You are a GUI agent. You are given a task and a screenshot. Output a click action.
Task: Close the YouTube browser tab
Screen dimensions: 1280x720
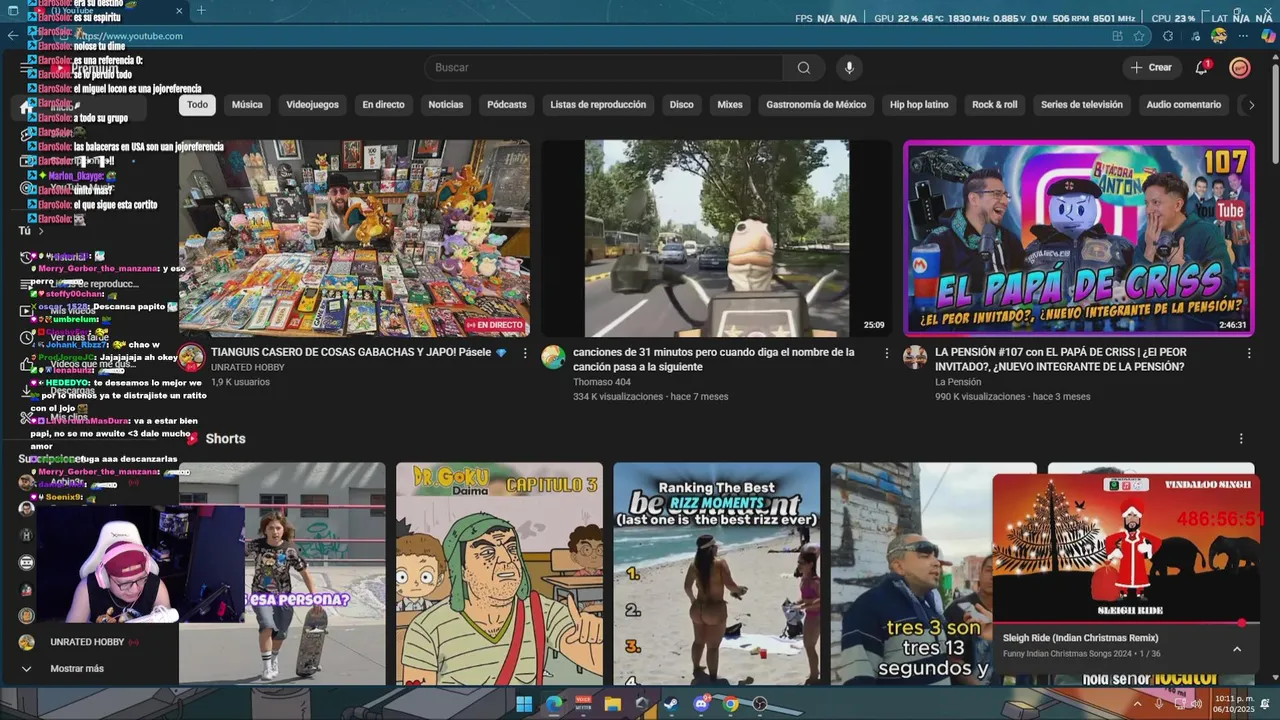click(x=180, y=11)
